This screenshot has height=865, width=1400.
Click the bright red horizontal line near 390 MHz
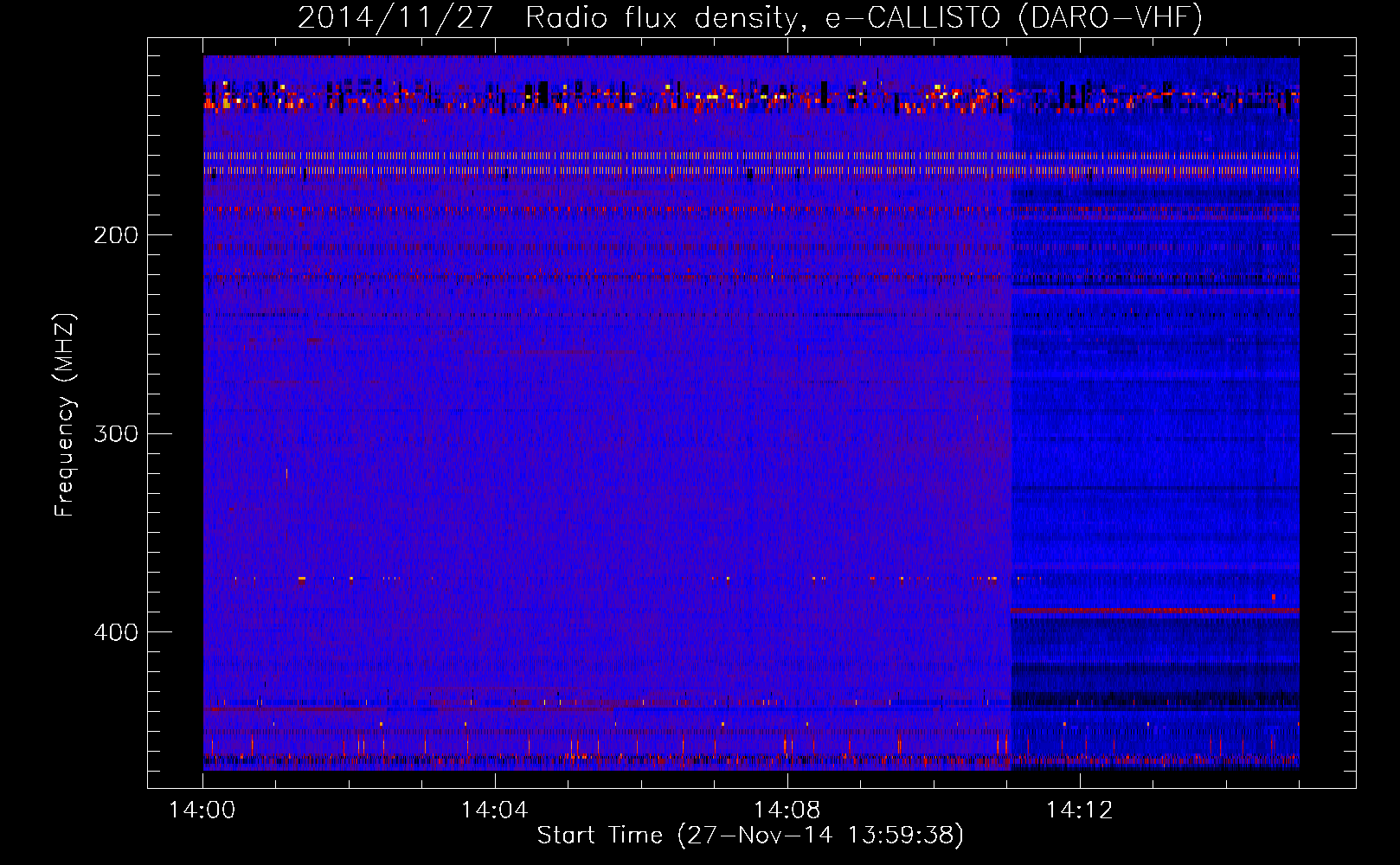coord(1155,611)
